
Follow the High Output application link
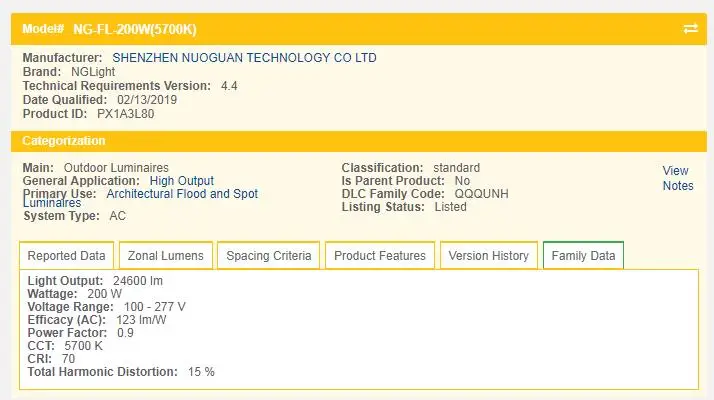(181, 181)
